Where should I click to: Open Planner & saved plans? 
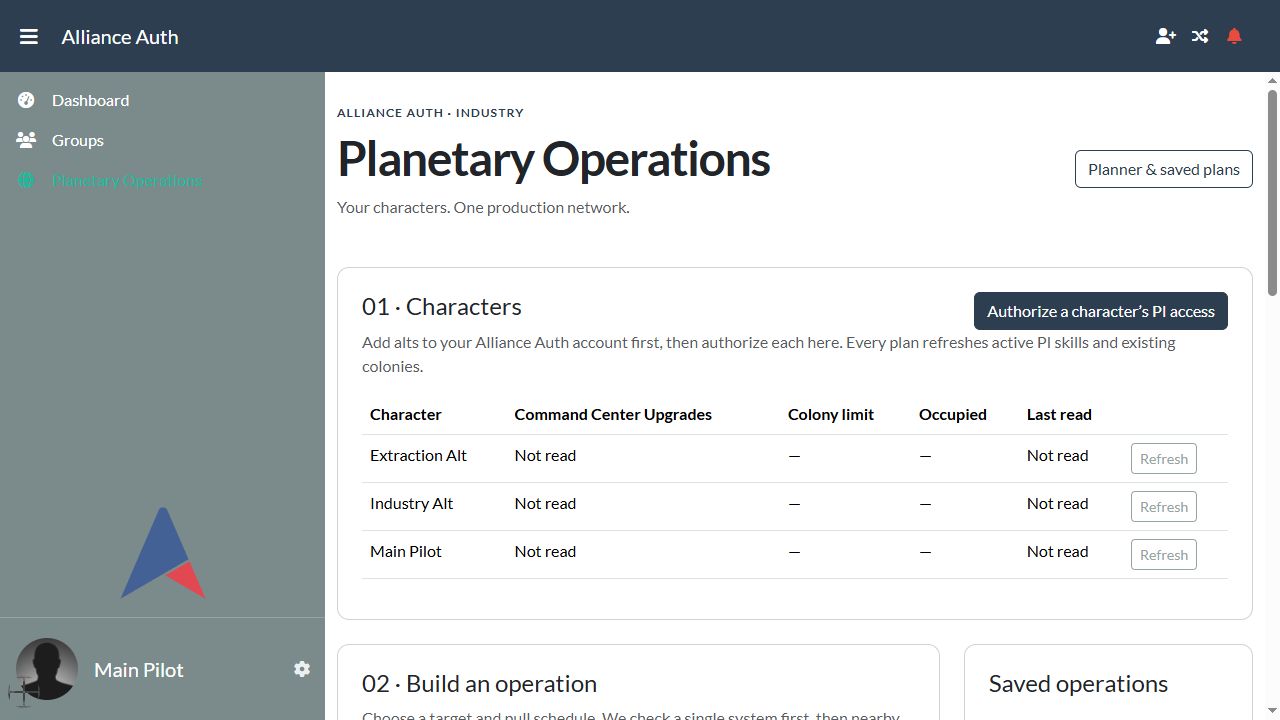(1164, 169)
